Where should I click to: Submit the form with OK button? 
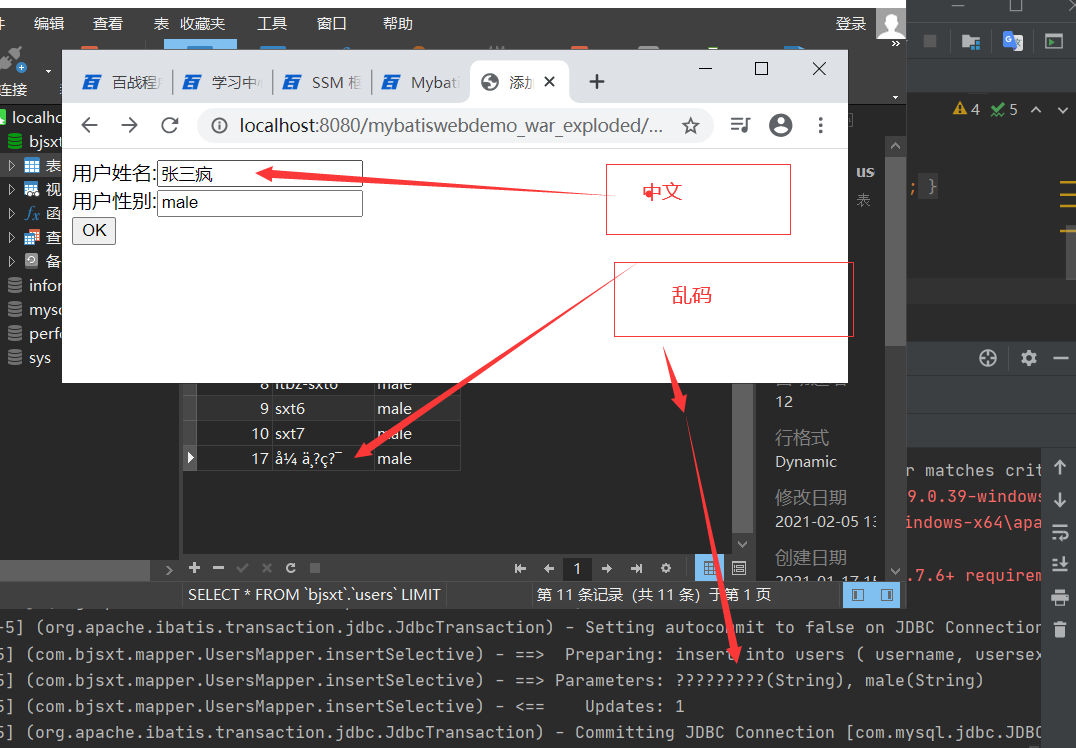[94, 231]
